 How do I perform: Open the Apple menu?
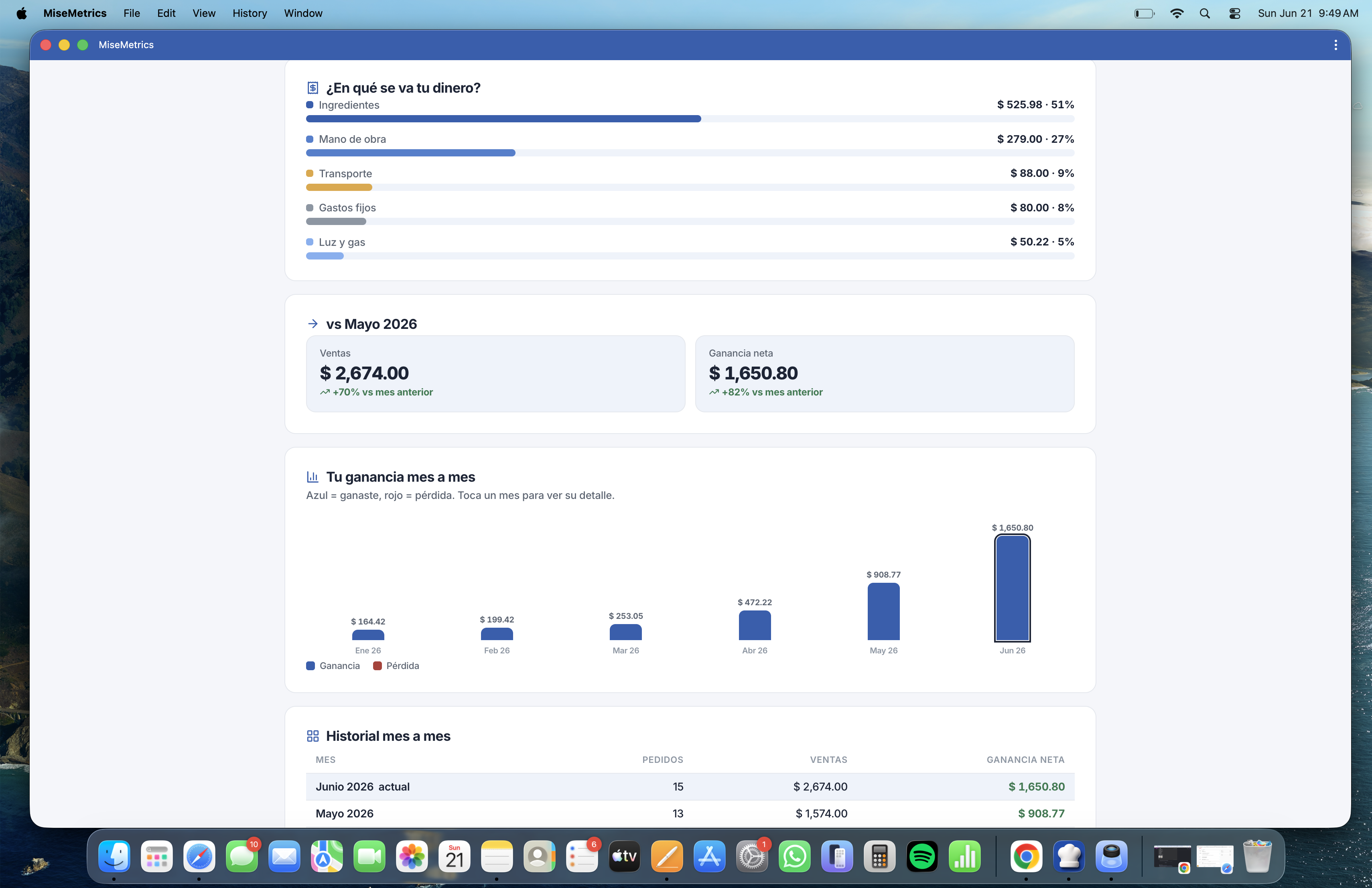coord(21,13)
